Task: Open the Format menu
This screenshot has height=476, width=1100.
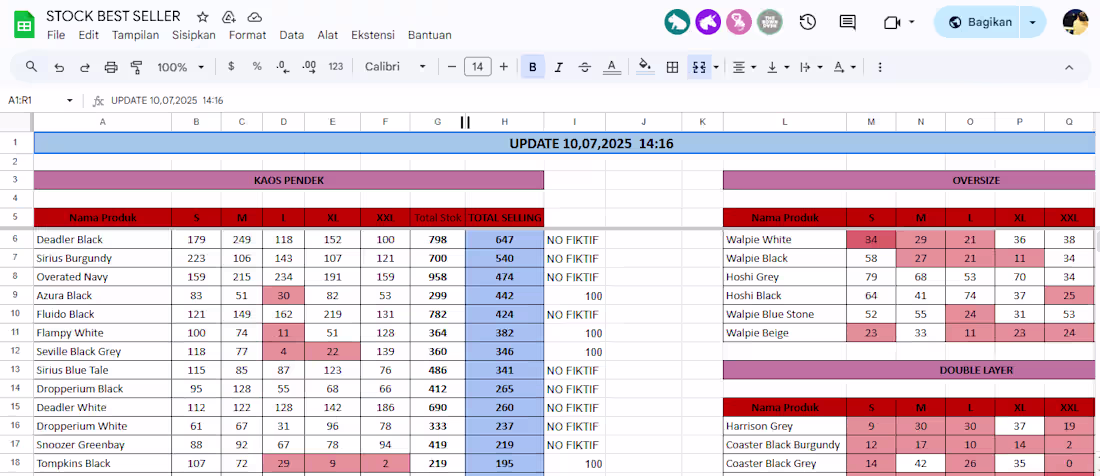Action: pyautogui.click(x=248, y=35)
